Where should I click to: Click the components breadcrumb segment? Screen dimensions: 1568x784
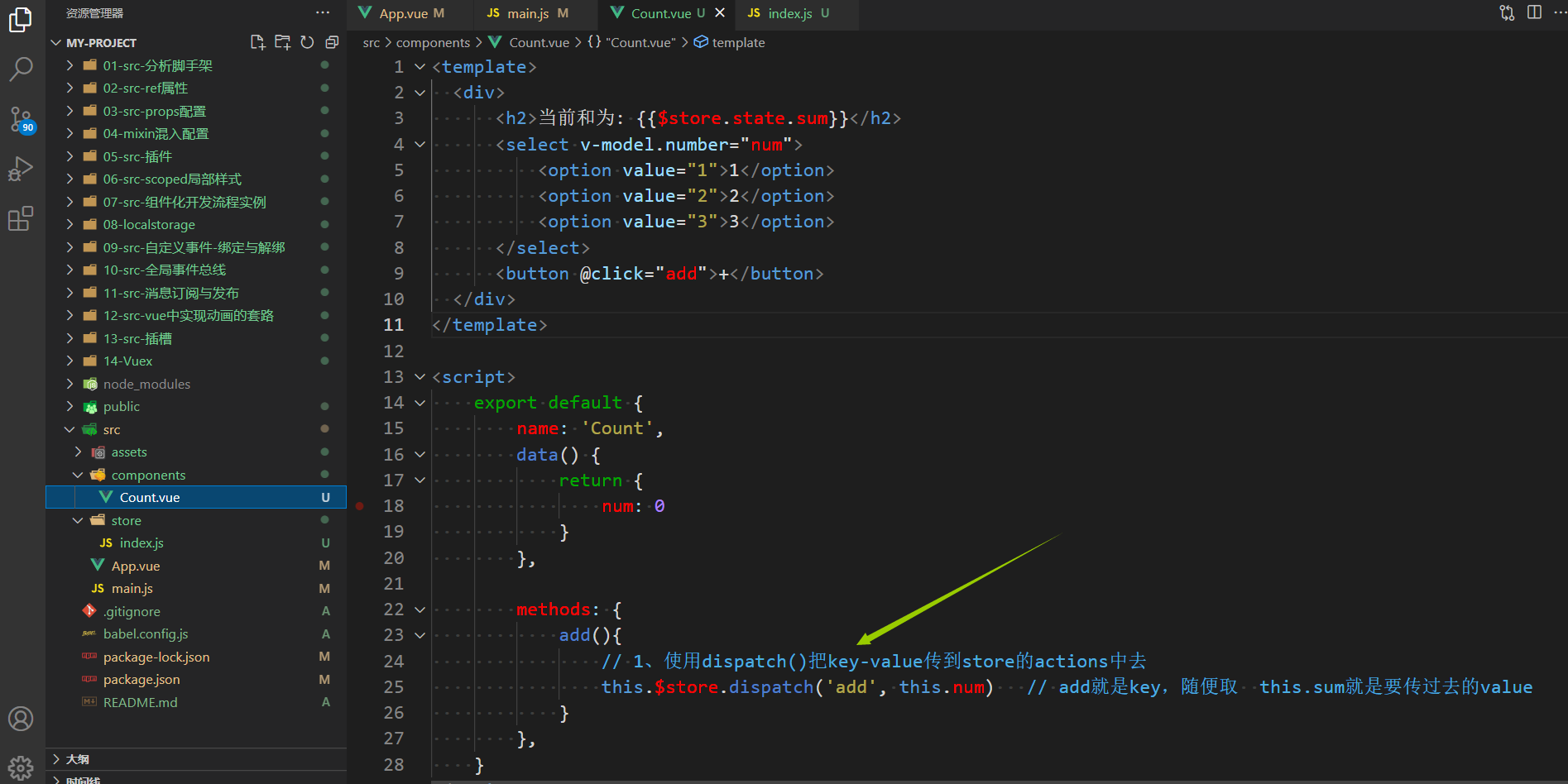coord(433,42)
